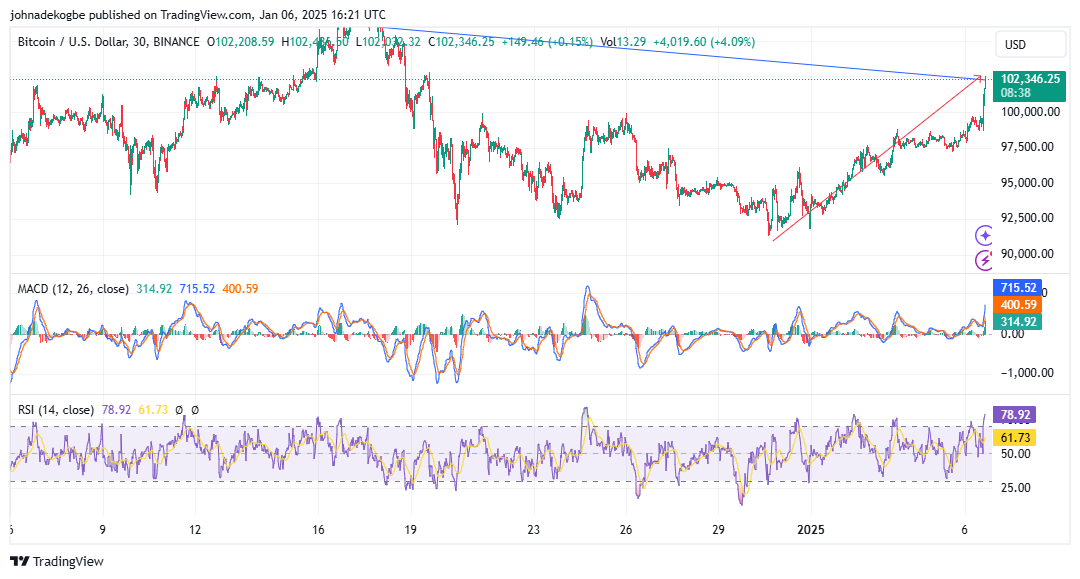Click the 90,000.00 price axis label
The height and width of the screenshot is (579, 1080).
[1027, 253]
